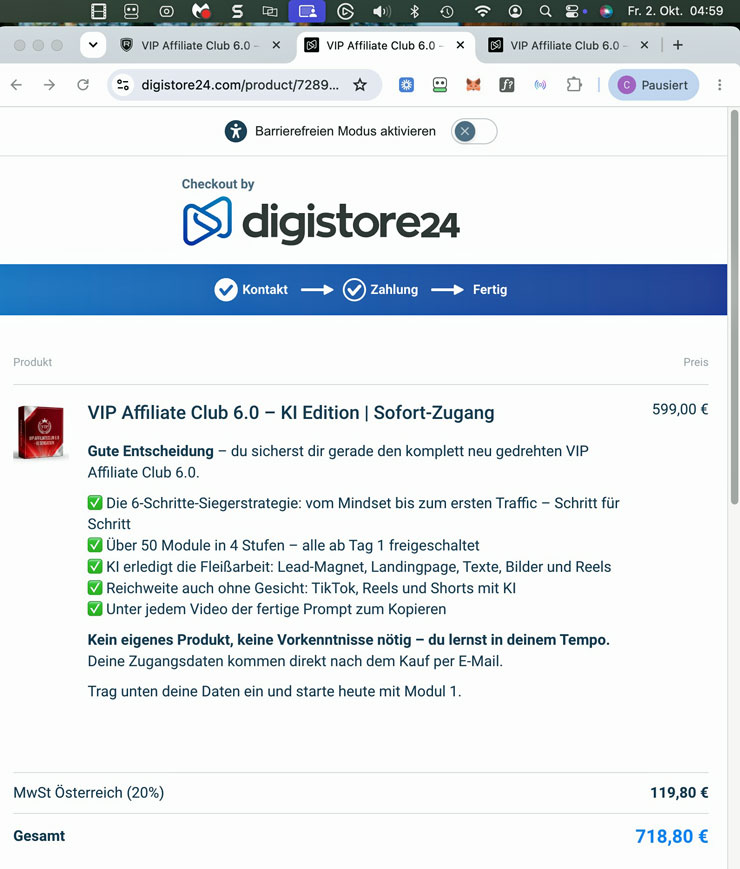This screenshot has height=869, width=740.
Task: Open the Pausiert profile button
Action: [x=654, y=85]
